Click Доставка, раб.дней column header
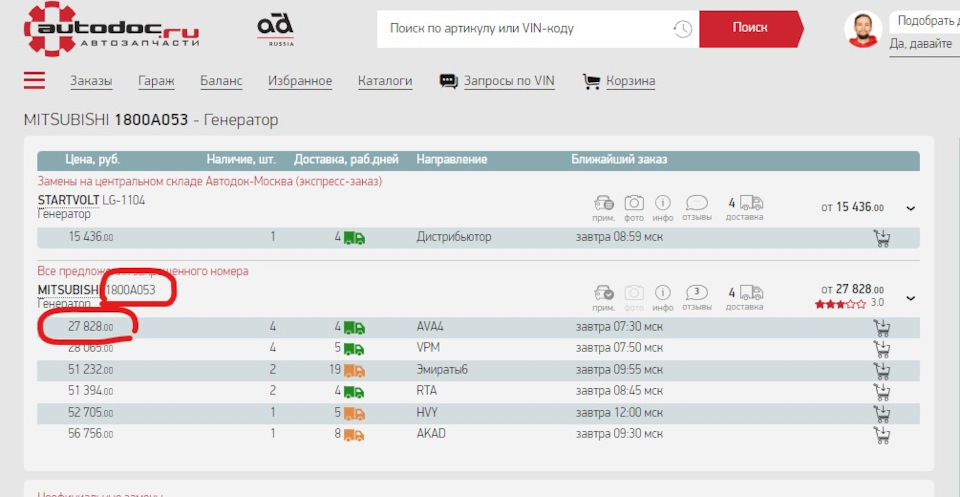The height and width of the screenshot is (497, 960). click(346, 160)
